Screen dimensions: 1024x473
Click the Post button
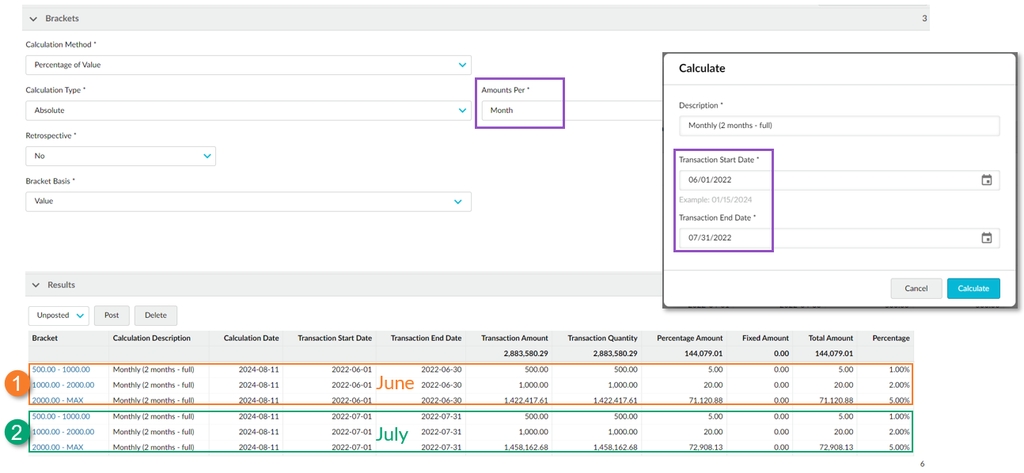112,316
